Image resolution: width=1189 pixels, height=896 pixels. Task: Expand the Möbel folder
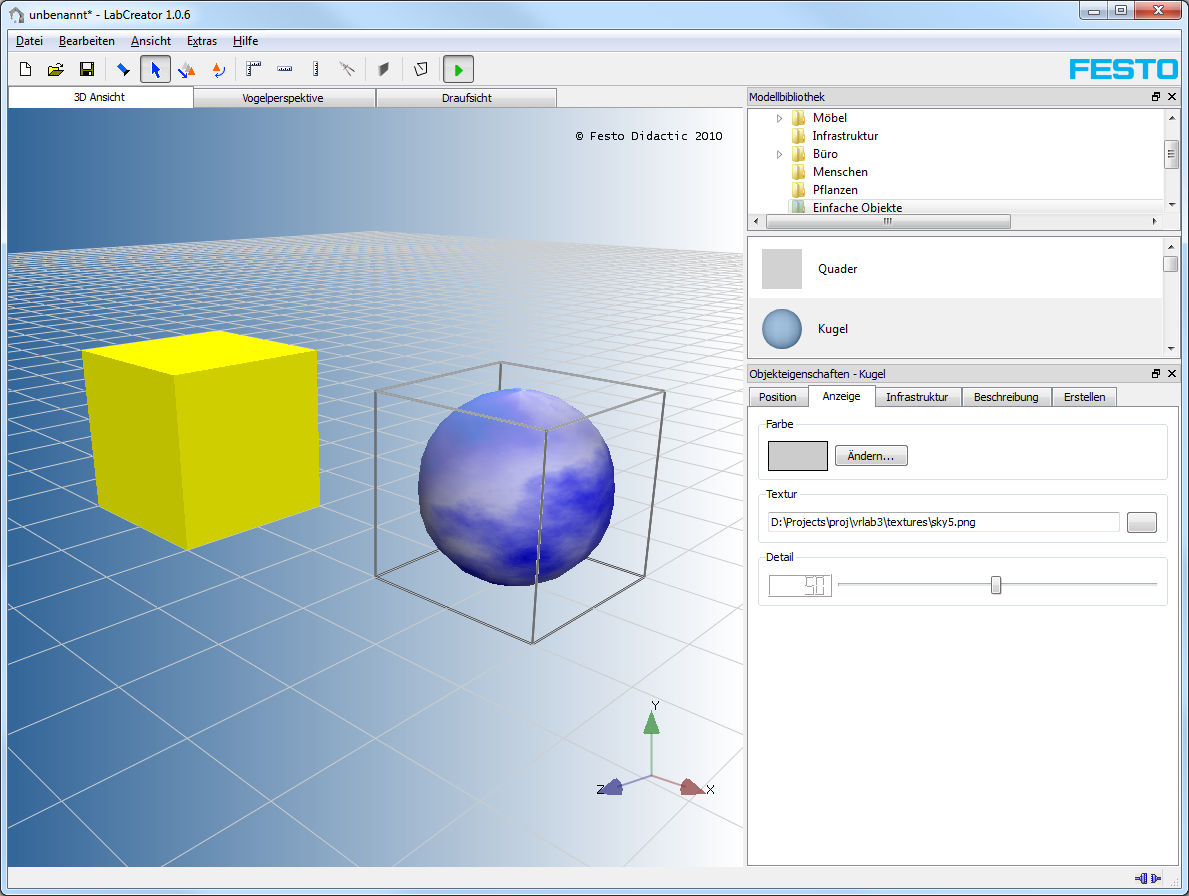pos(780,118)
